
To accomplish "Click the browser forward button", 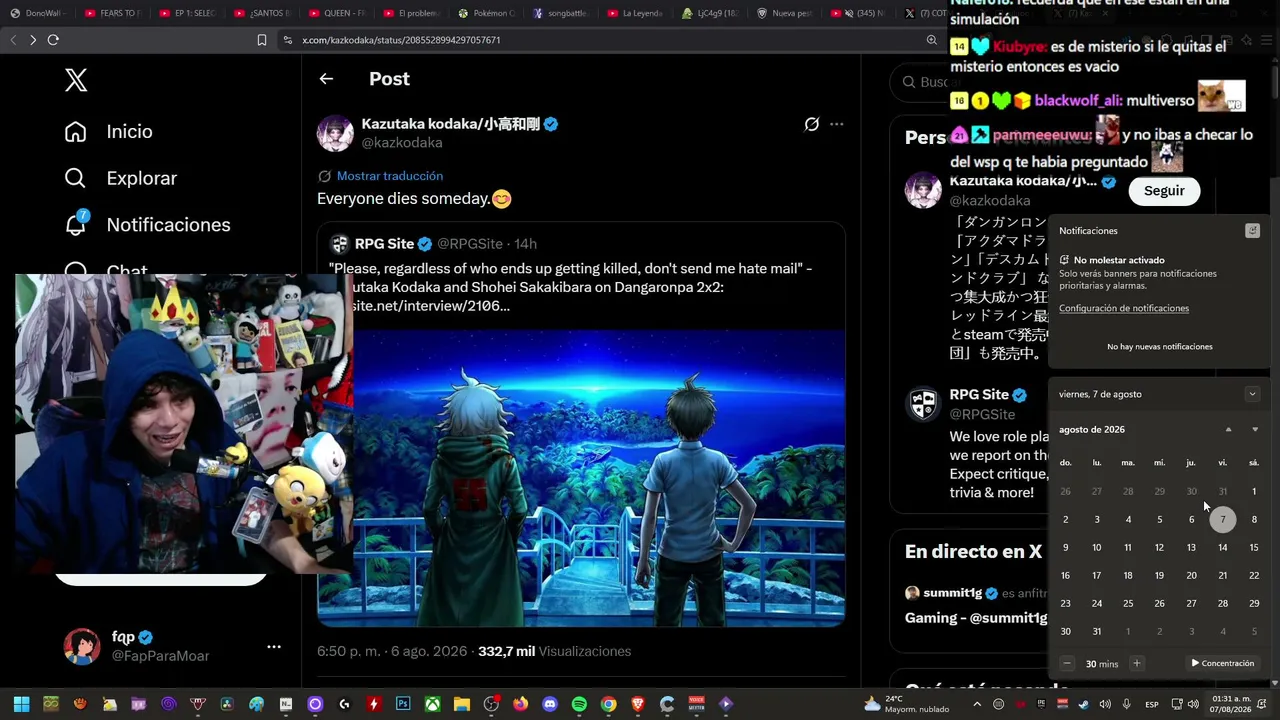I will coord(33,40).
